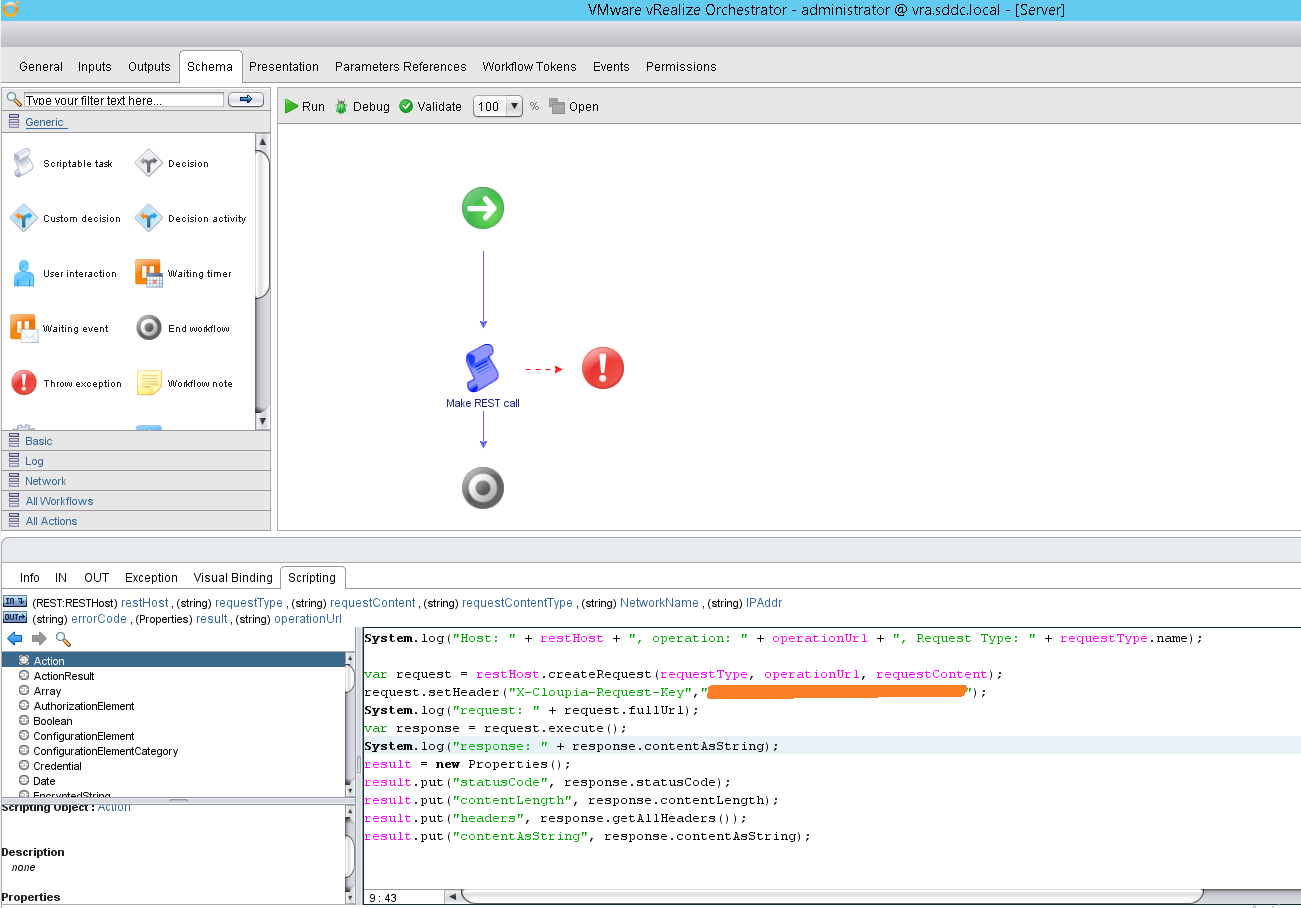Screen dimensions: 1301x908
Task: Run the workflow
Action: 304,106
